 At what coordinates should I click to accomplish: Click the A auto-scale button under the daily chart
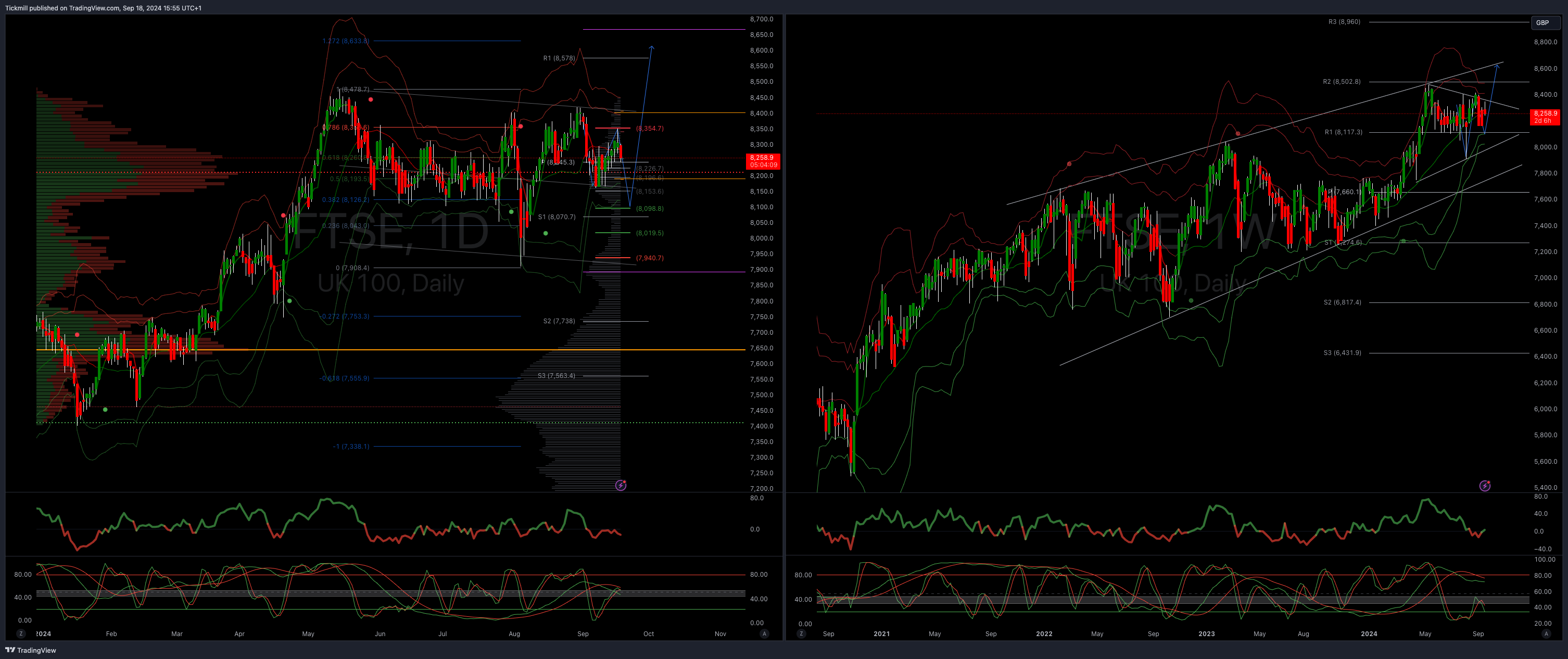pyautogui.click(x=764, y=633)
